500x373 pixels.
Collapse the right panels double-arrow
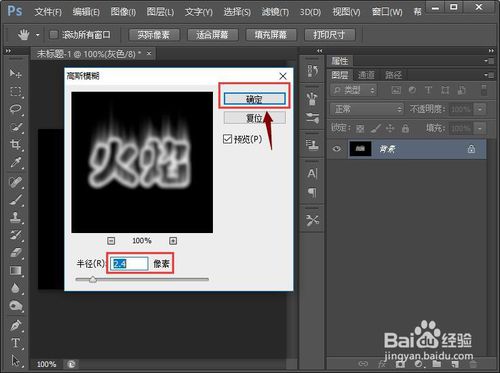point(491,51)
